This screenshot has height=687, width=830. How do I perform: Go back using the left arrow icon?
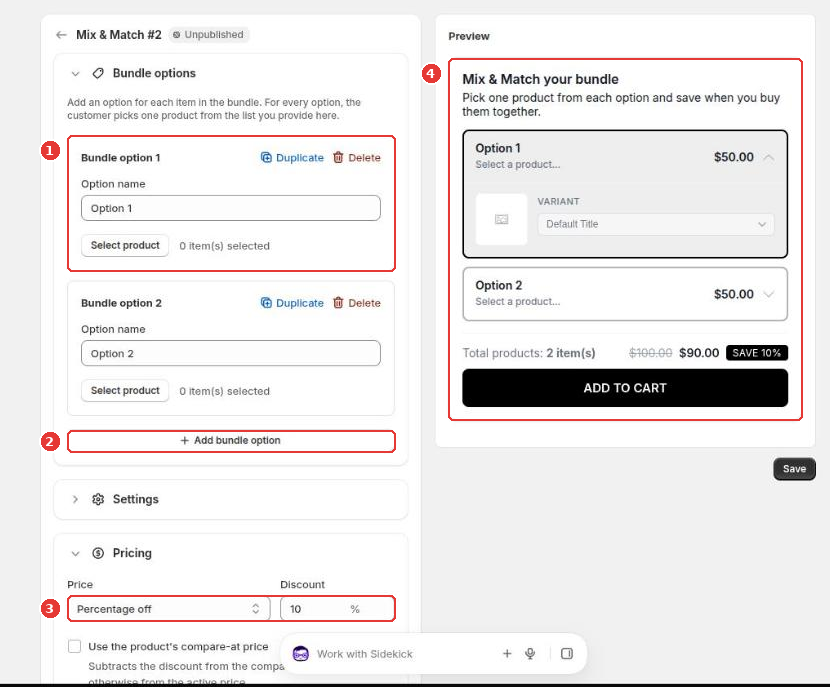pyautogui.click(x=61, y=35)
